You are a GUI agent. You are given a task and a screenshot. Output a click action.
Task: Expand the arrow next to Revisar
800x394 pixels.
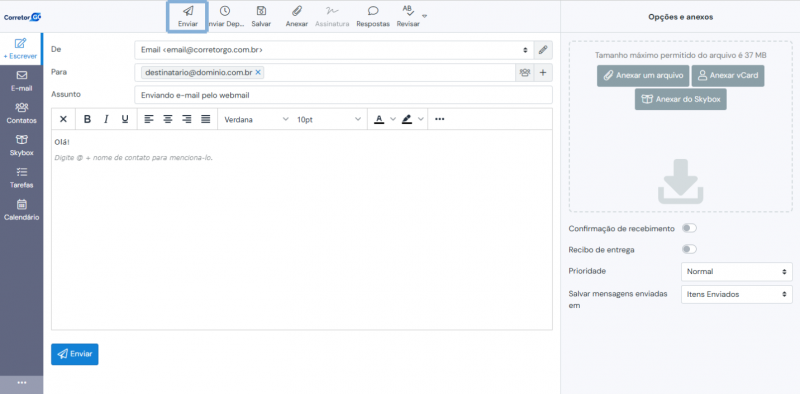(x=424, y=16)
